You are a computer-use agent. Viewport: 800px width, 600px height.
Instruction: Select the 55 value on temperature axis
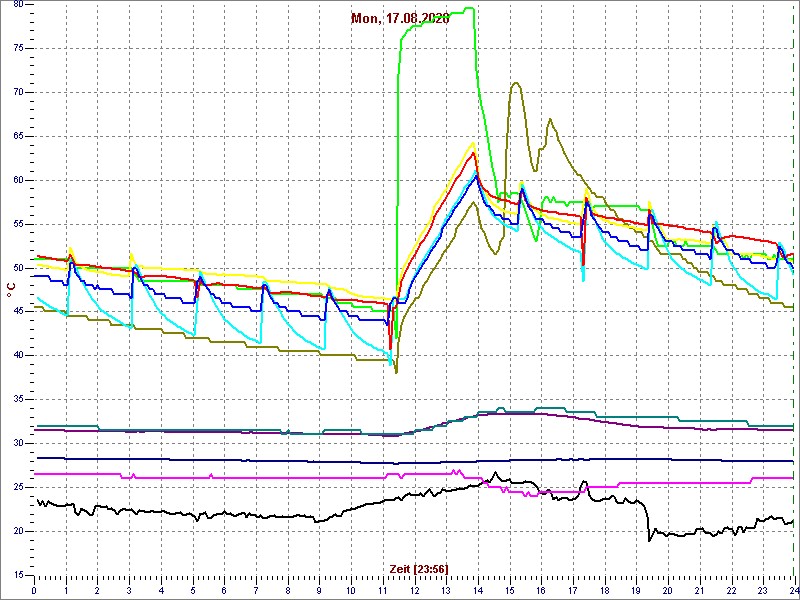pyautogui.click(x=18, y=224)
